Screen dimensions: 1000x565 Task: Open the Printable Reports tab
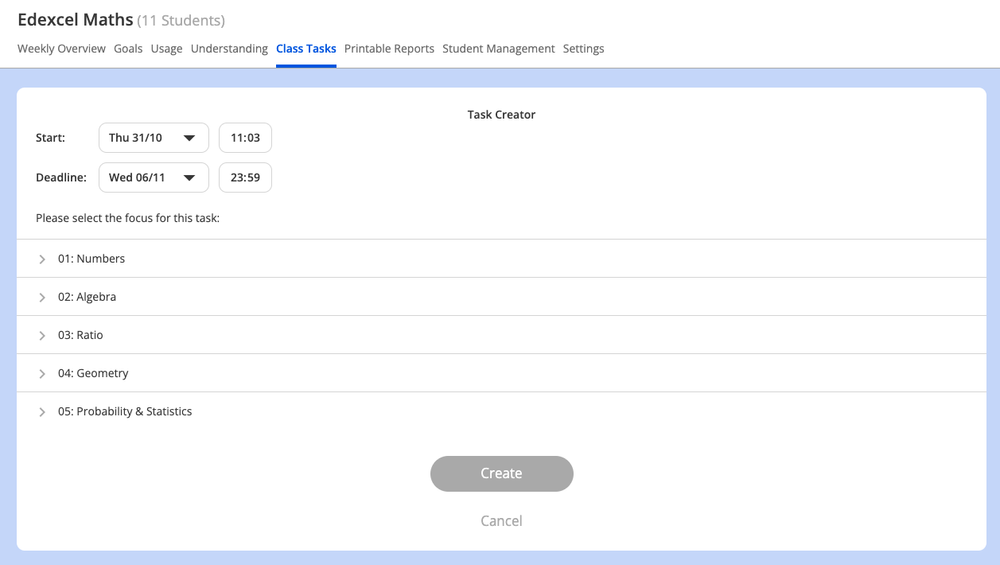[389, 48]
